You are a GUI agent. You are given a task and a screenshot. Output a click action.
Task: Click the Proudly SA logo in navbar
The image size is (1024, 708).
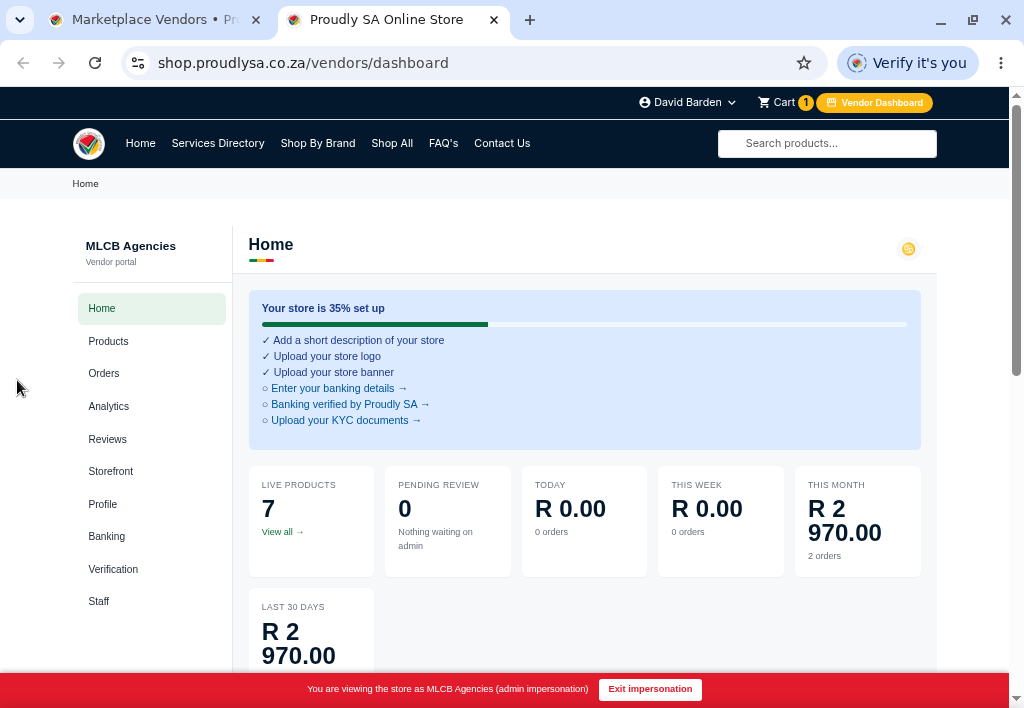(89, 144)
